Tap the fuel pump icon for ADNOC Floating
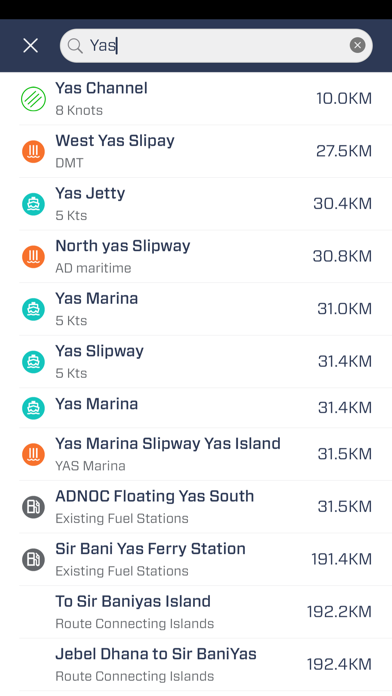Screen dimensions: 392x696 (33, 507)
